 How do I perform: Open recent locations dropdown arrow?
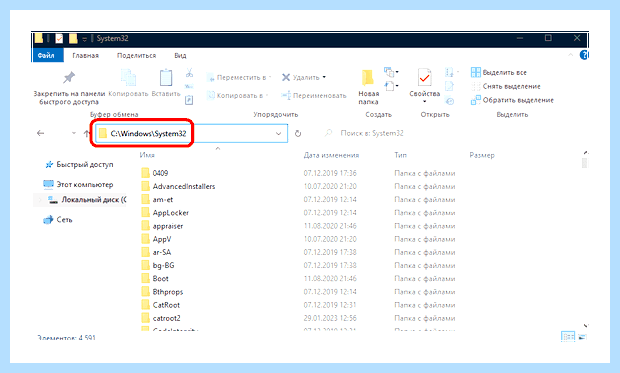click(x=74, y=133)
